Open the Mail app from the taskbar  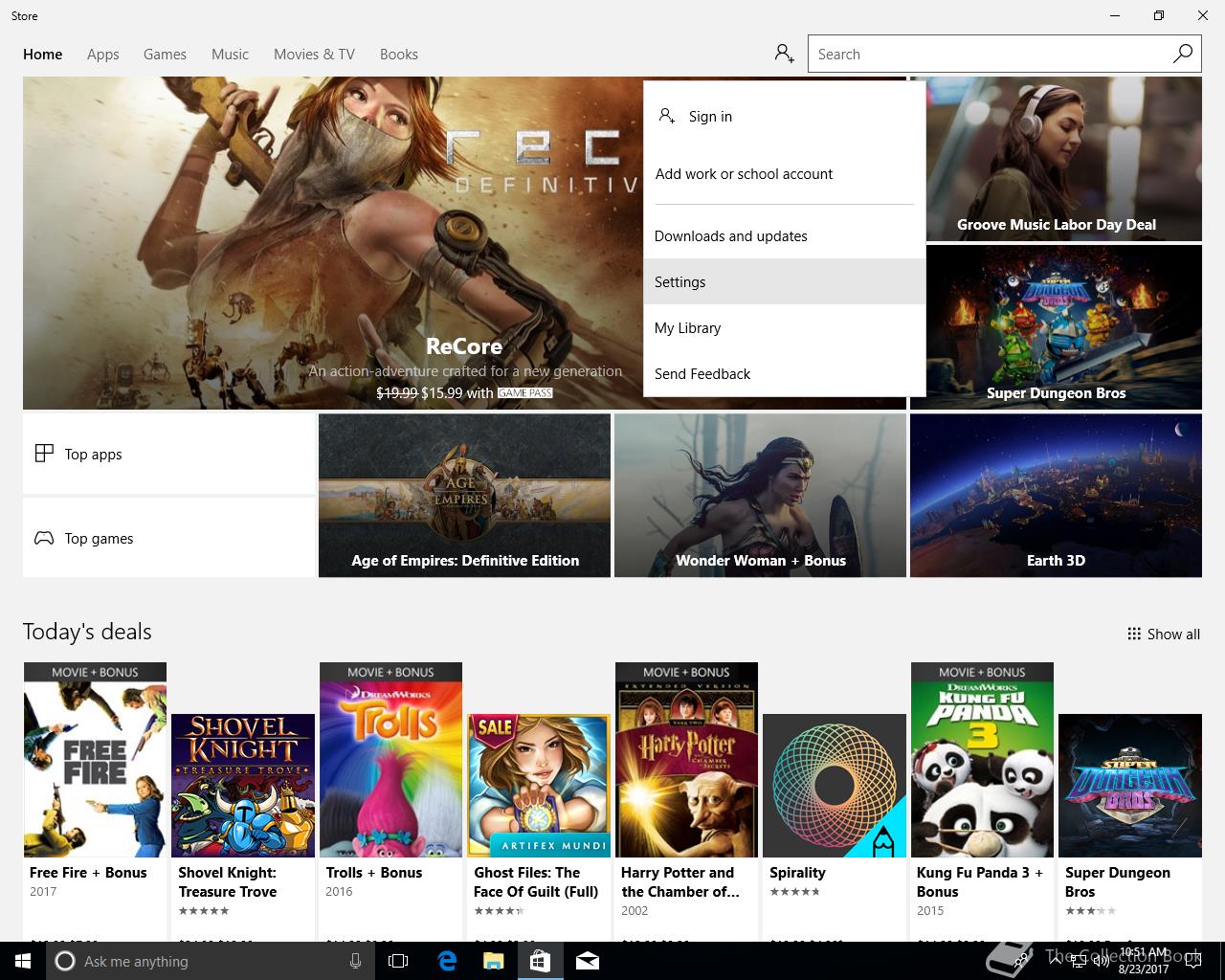click(588, 961)
